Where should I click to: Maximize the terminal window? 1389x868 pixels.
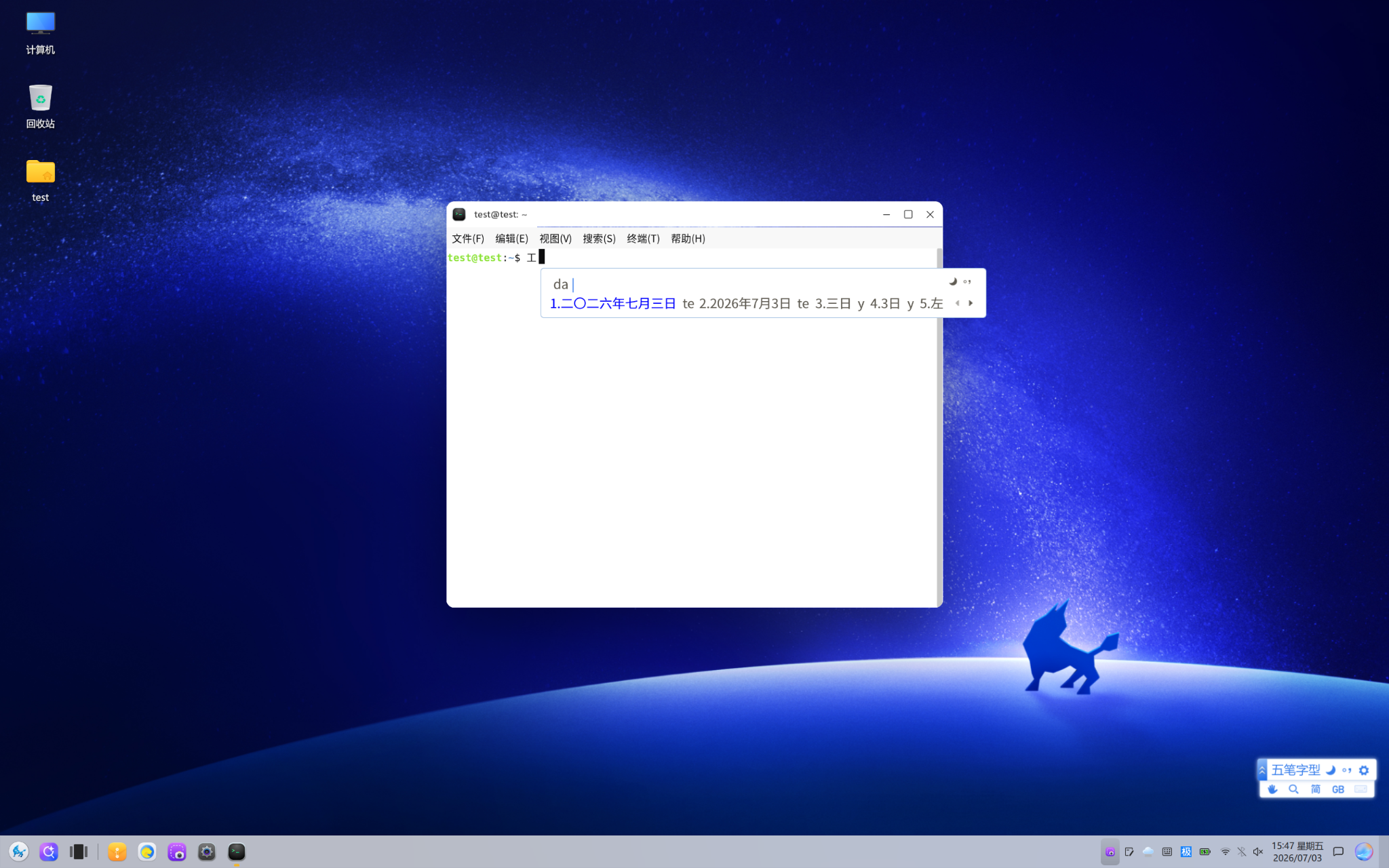point(908,214)
